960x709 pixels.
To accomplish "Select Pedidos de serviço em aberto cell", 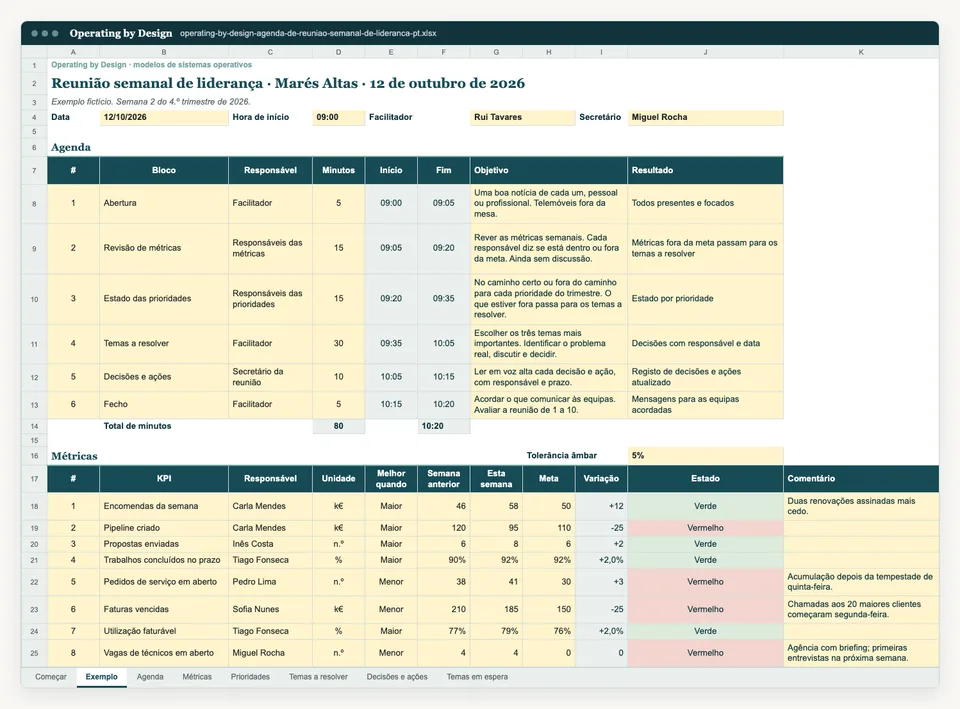I will tap(164, 582).
